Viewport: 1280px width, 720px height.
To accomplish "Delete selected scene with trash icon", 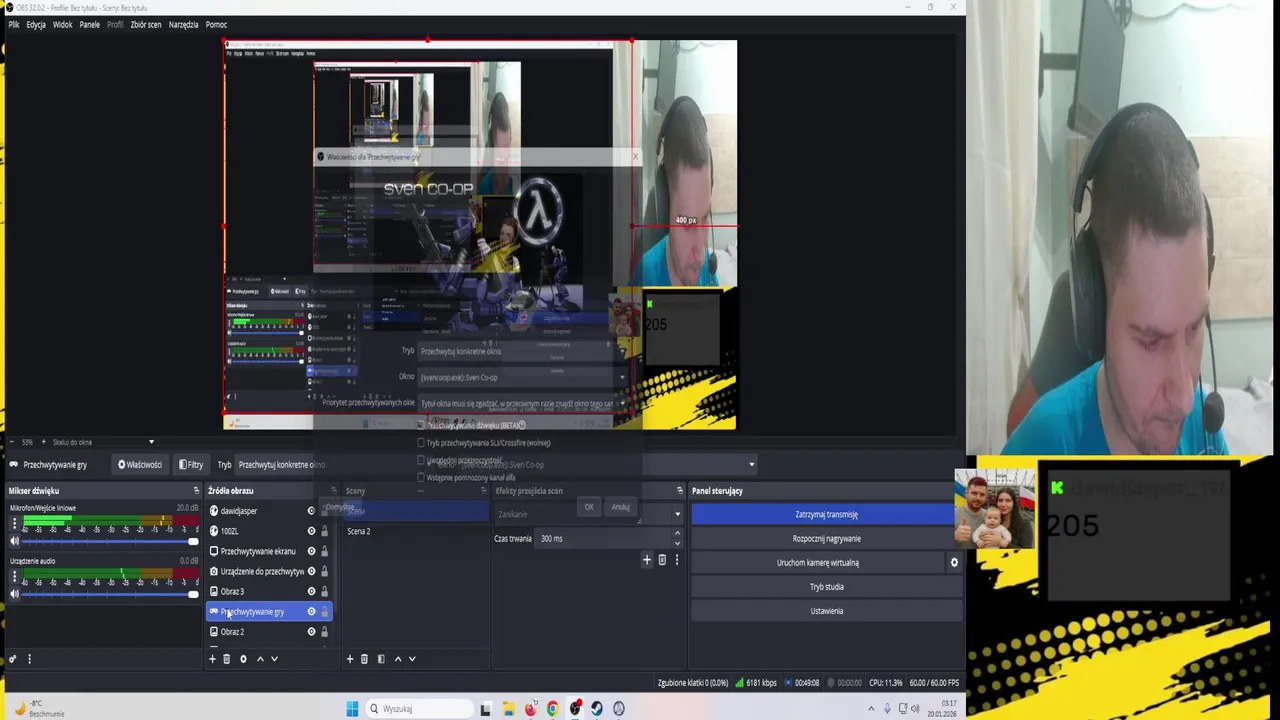I will coord(364,659).
